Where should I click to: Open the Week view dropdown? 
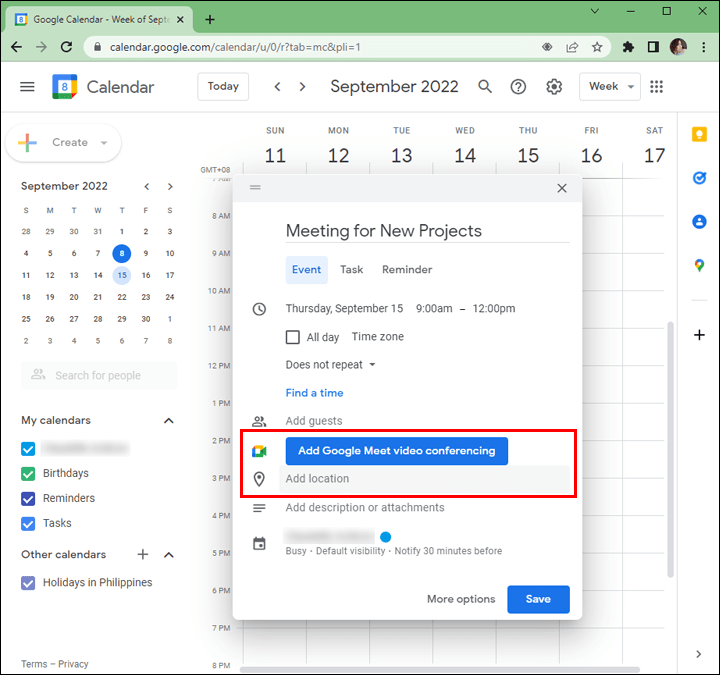coord(609,86)
